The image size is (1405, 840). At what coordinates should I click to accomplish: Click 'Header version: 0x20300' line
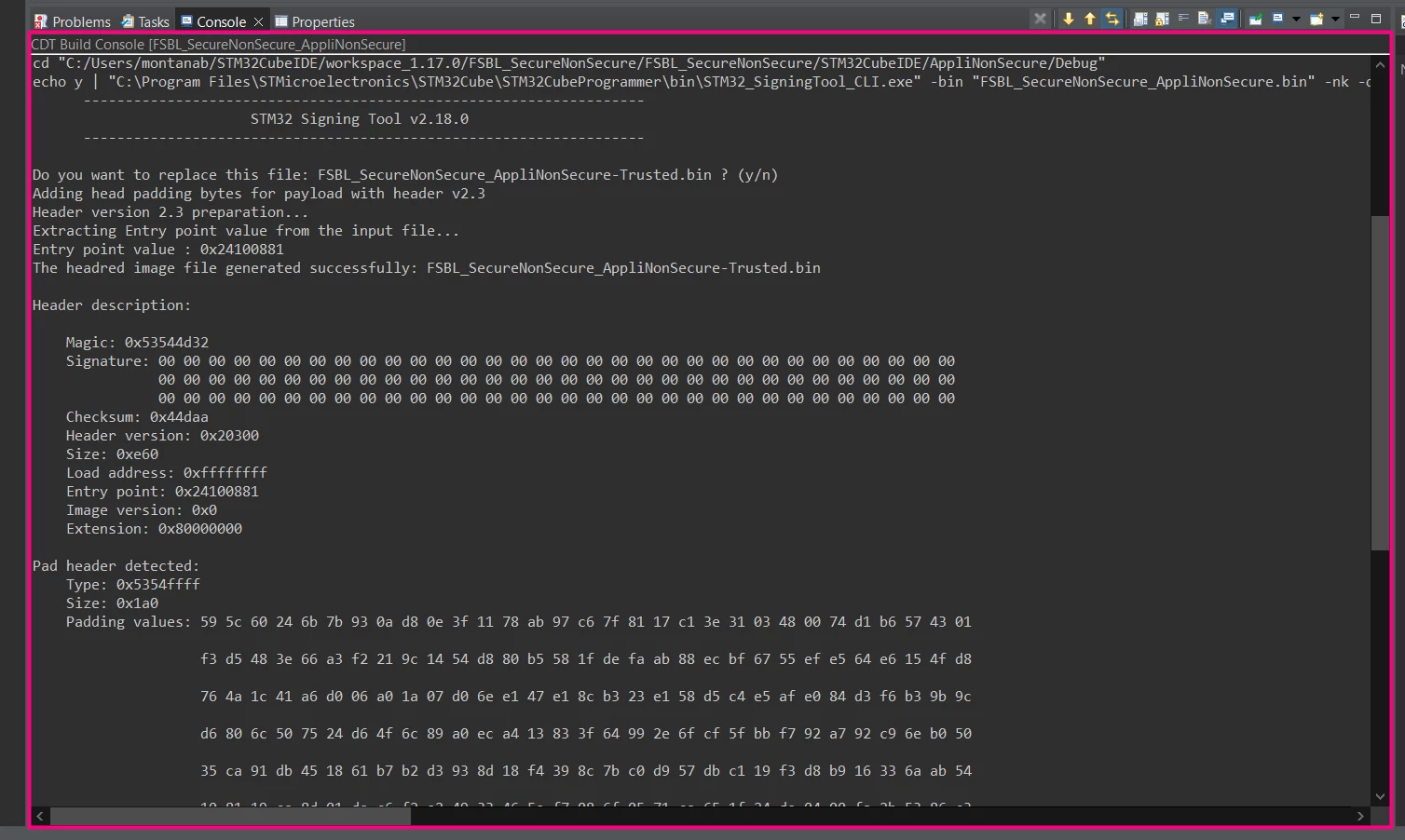pos(162,435)
